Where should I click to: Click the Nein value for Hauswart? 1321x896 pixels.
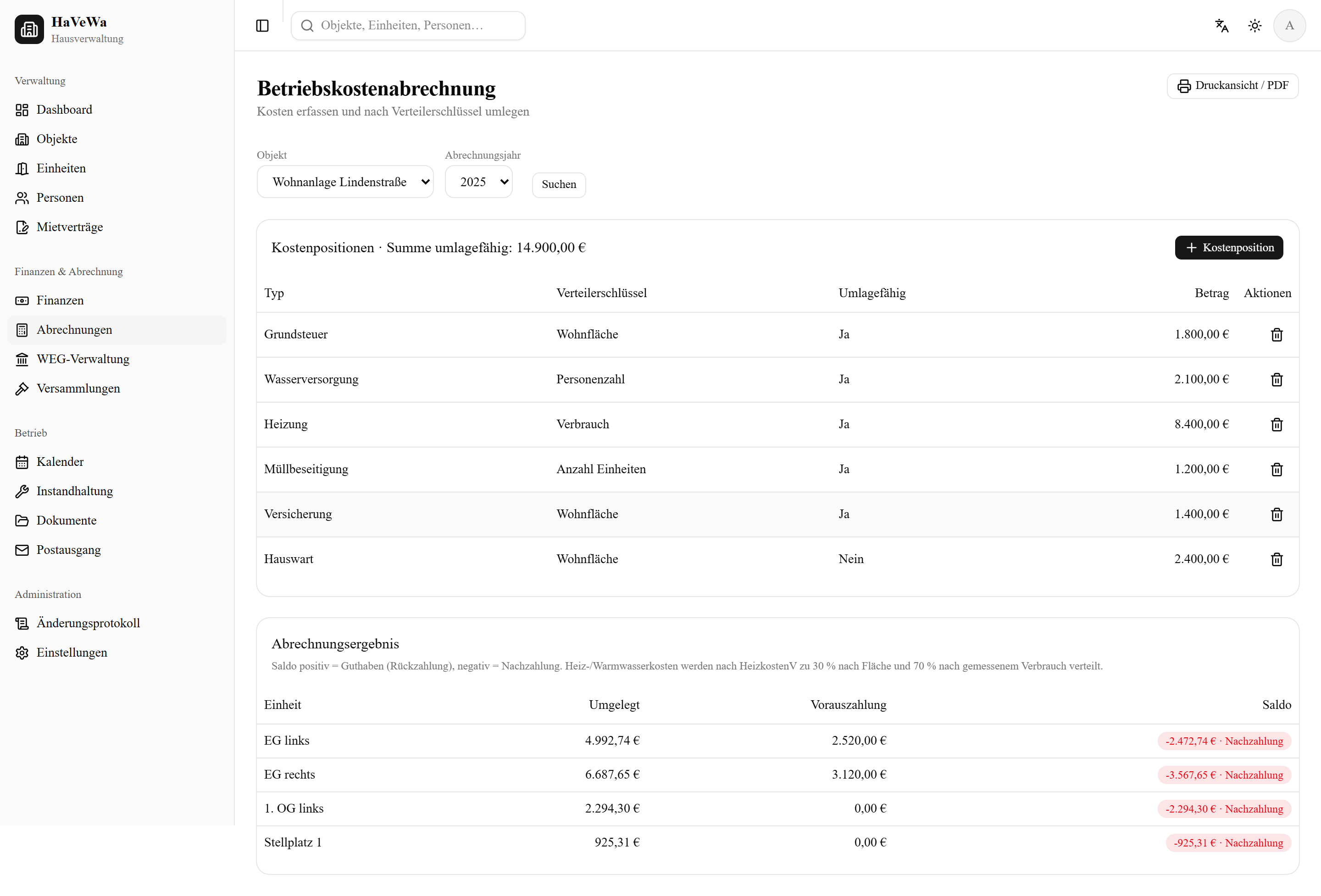851,559
